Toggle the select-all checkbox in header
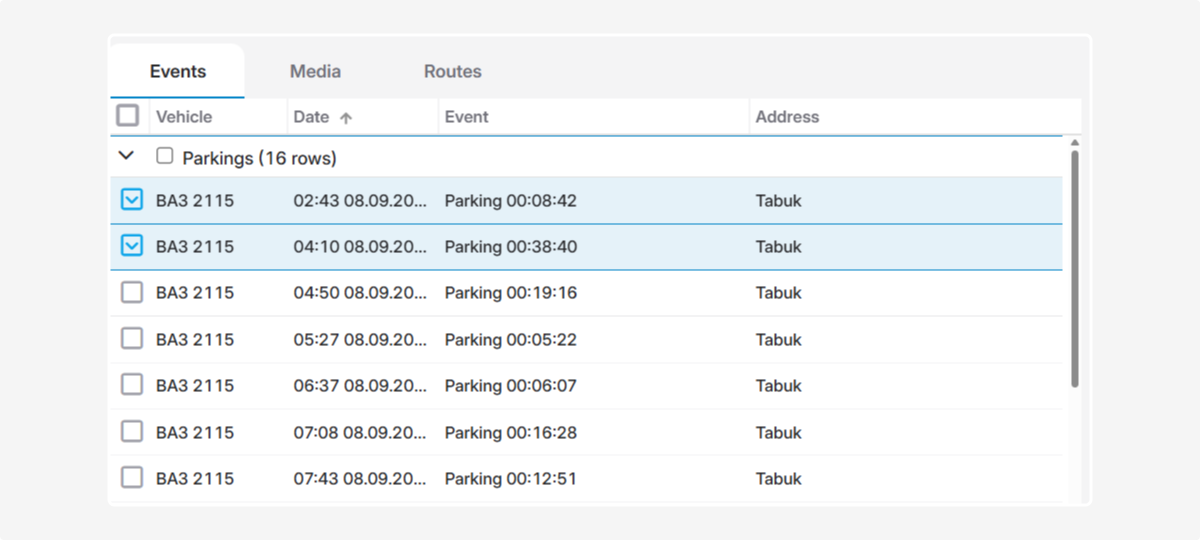Image resolution: width=1200 pixels, height=540 pixels. [x=128, y=116]
